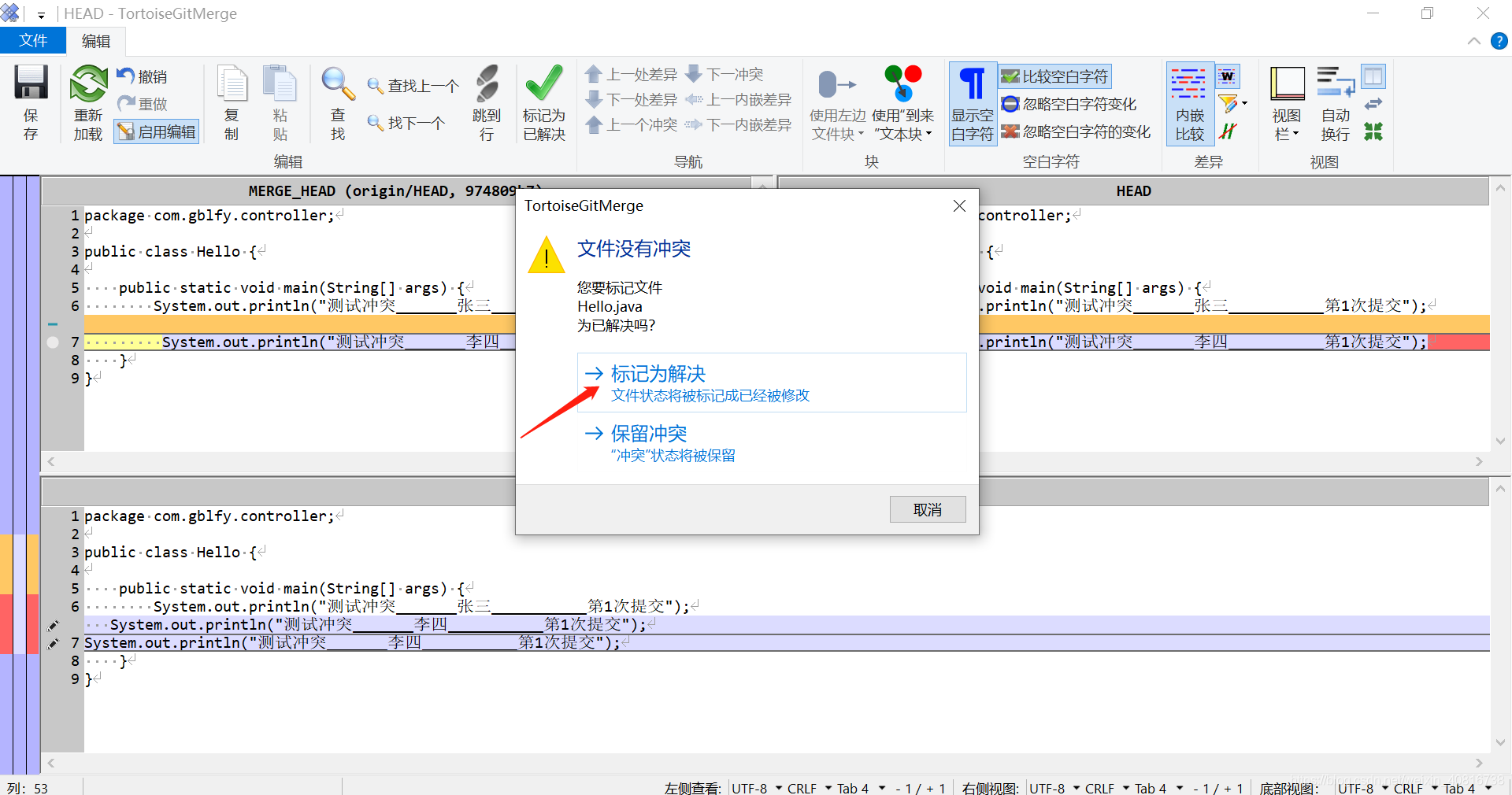Open the left view Tab 4 dropdown
The width and height of the screenshot is (1512, 795).
pos(861,788)
